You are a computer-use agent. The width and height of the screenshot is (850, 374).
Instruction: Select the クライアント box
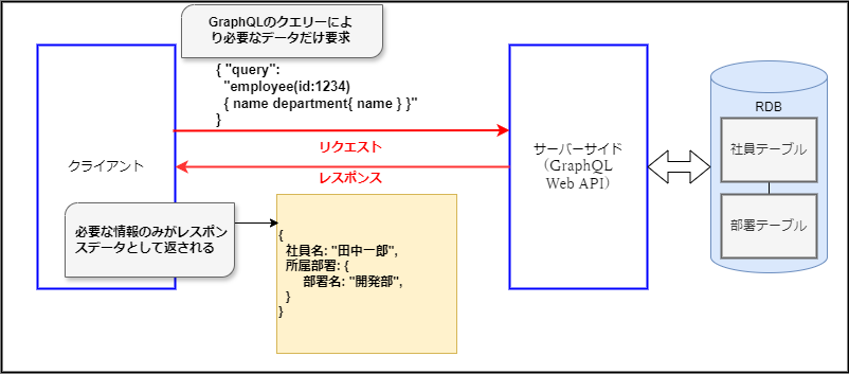(106, 166)
